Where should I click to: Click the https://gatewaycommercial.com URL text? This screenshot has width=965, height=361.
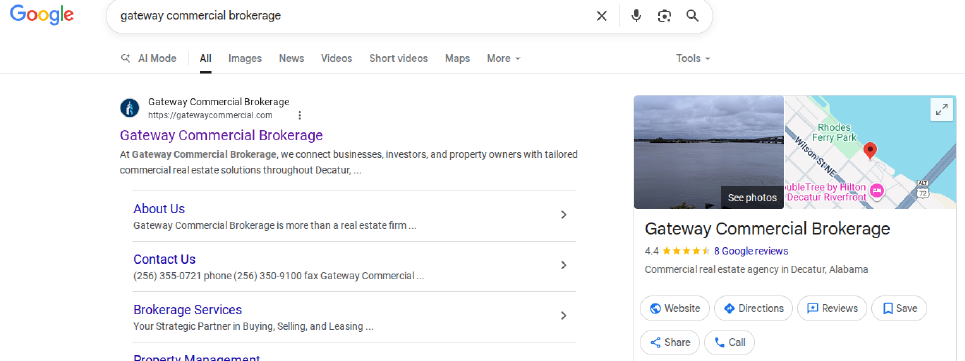pos(210,115)
